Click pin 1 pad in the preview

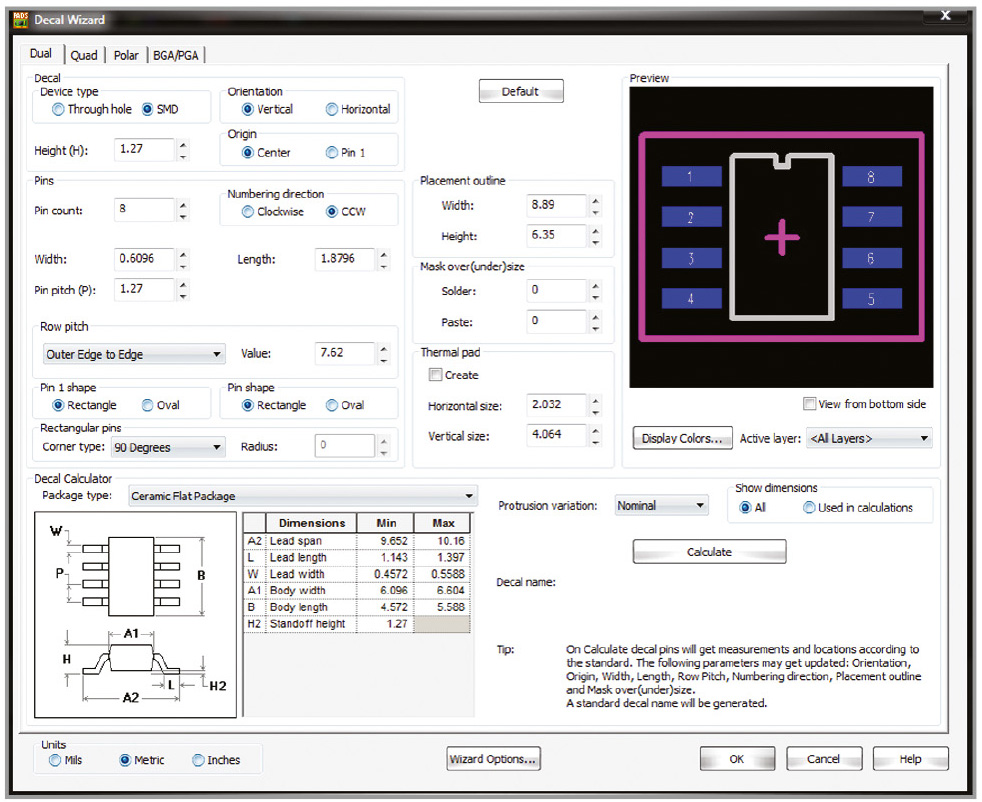pyautogui.click(x=691, y=177)
